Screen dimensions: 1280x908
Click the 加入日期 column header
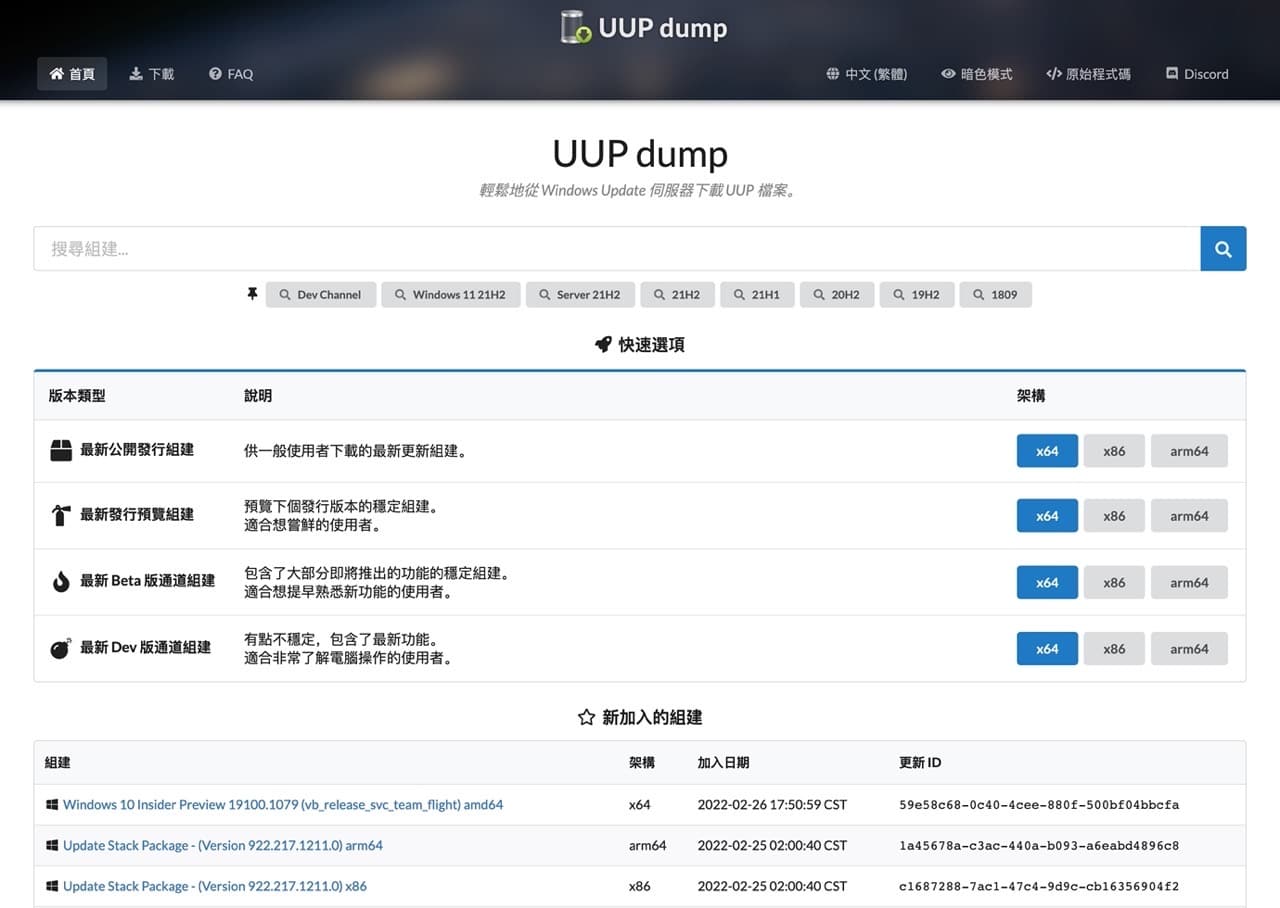[x=723, y=763]
